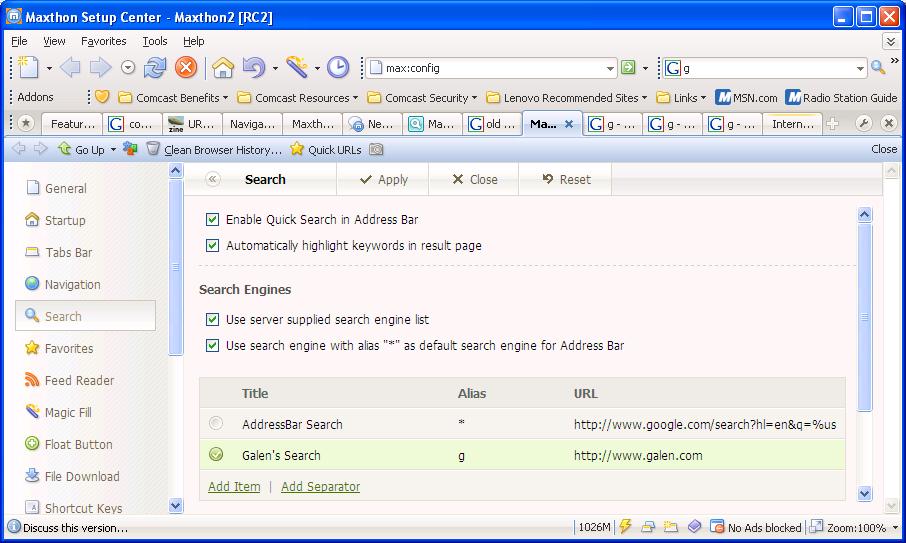Toggle default search engine alias checkbox
The height and width of the screenshot is (543, 906).
[x=213, y=345]
